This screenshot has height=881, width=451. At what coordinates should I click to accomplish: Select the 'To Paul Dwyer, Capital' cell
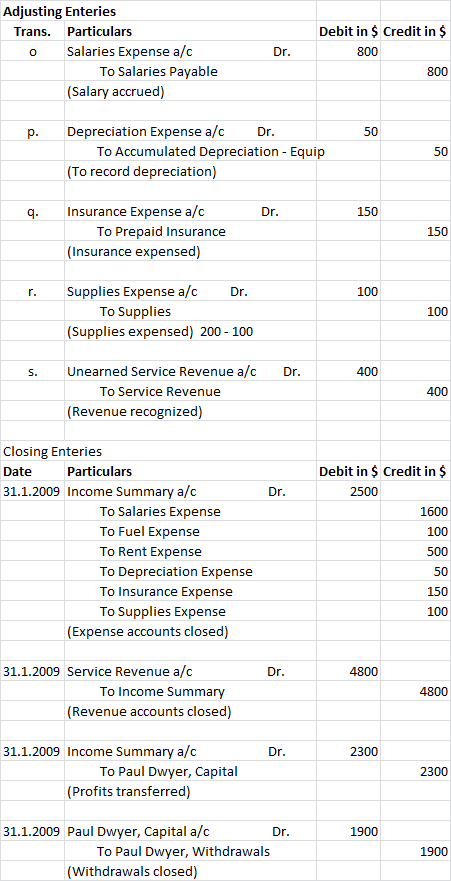tap(190, 772)
